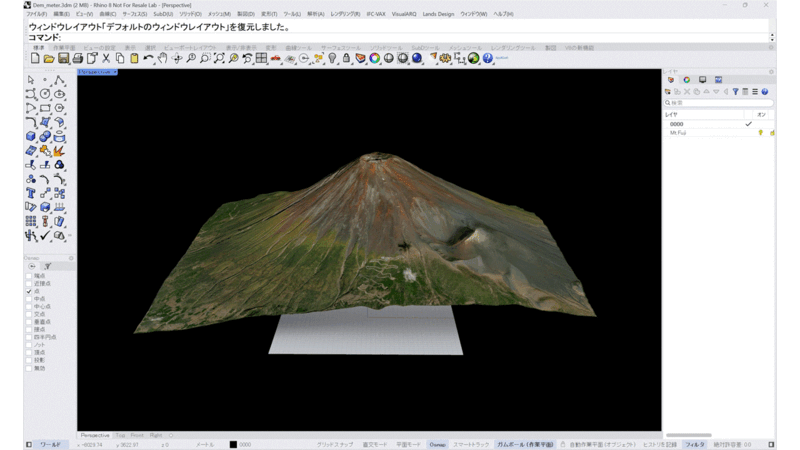Image resolution: width=800 pixels, height=450 pixels.
Task: Click the padlock Lock icon
Action: click(x=346, y=59)
